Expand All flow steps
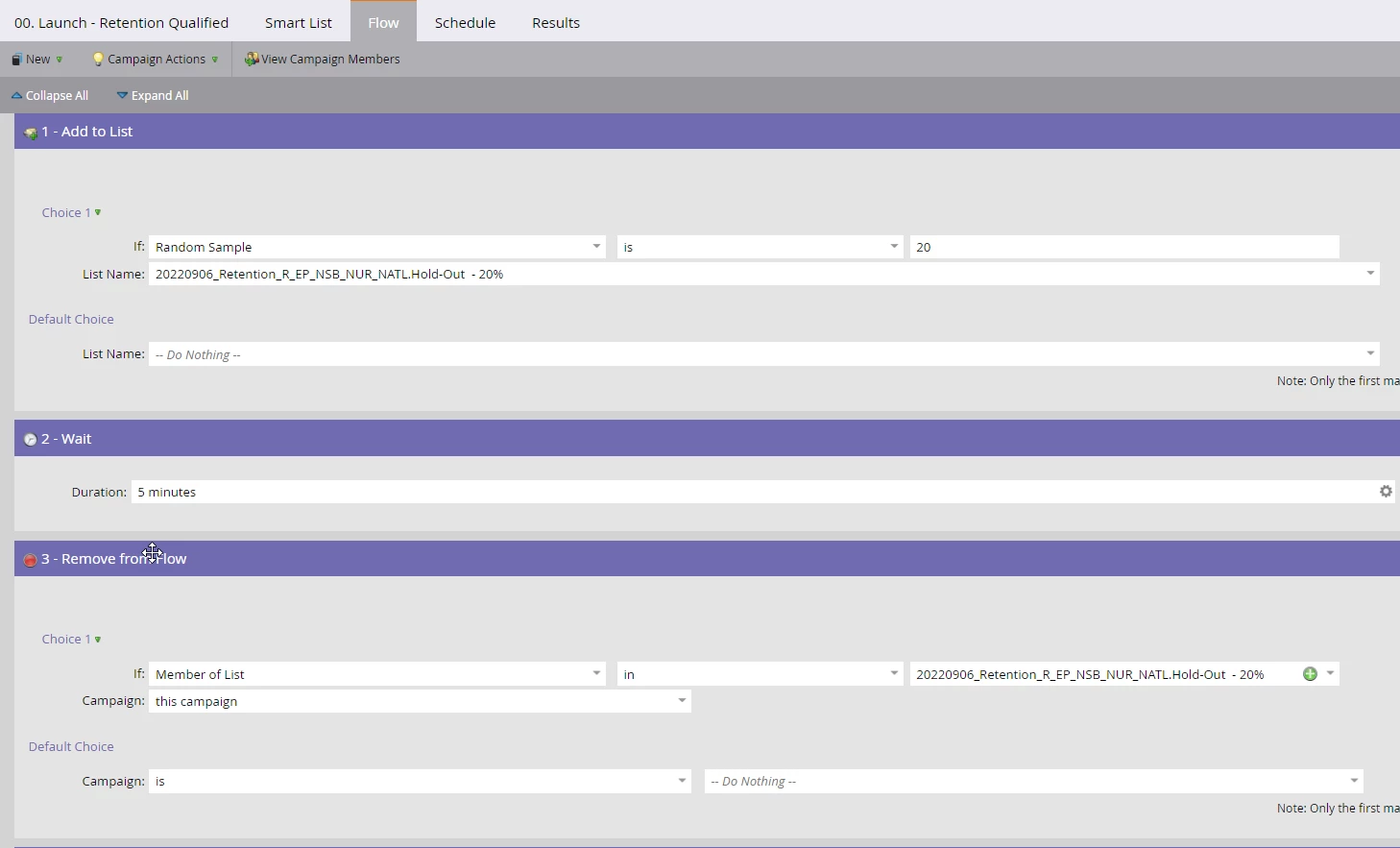Screen dimensions: 1400x848 (153, 96)
